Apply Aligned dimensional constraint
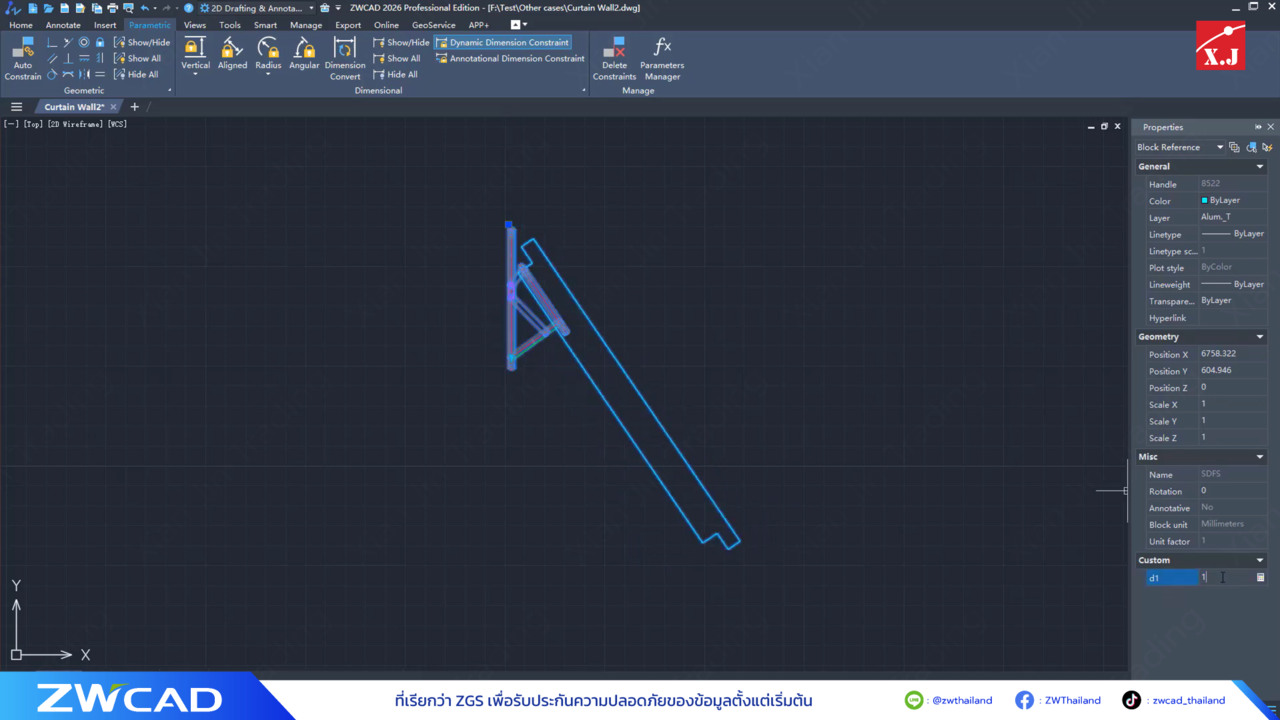Image resolution: width=1280 pixels, height=720 pixels. pyautogui.click(x=232, y=53)
